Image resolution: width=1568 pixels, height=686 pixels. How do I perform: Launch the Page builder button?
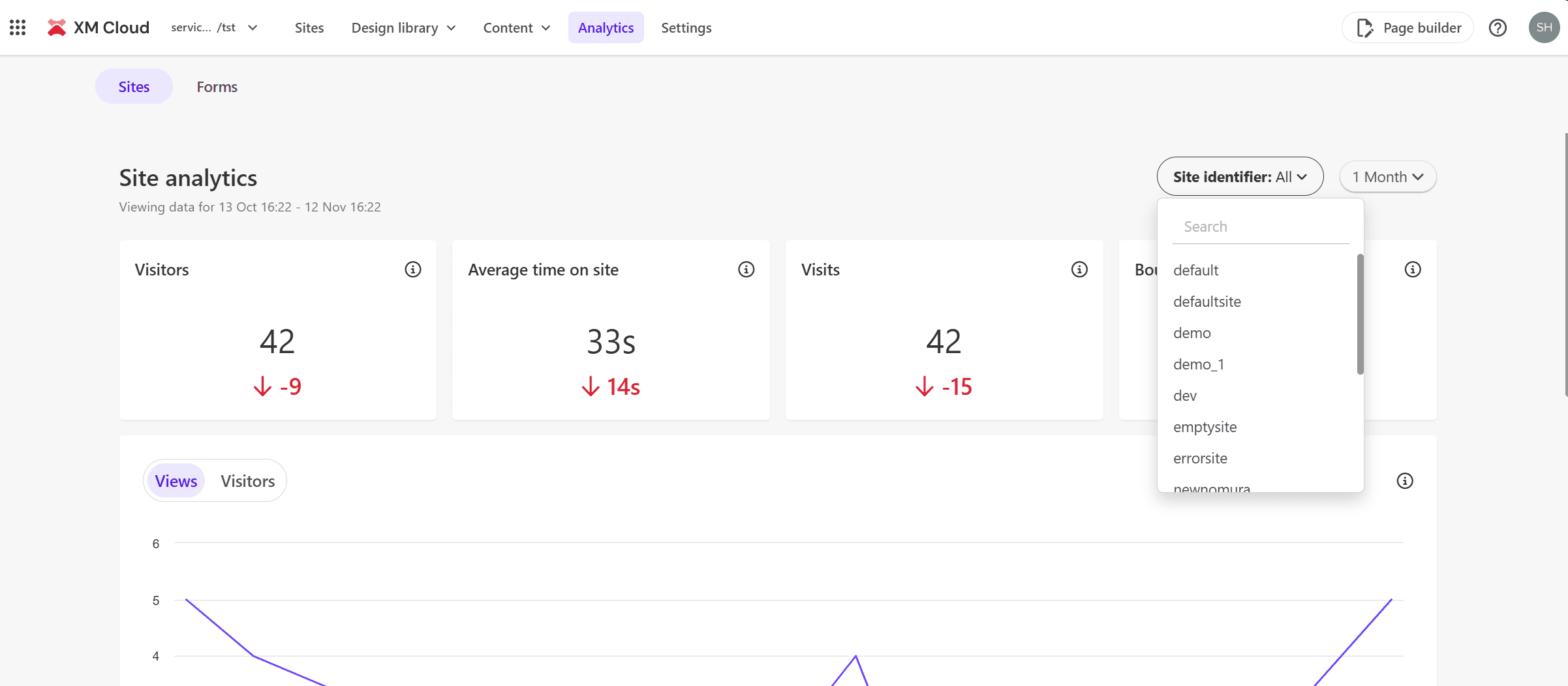click(1408, 27)
